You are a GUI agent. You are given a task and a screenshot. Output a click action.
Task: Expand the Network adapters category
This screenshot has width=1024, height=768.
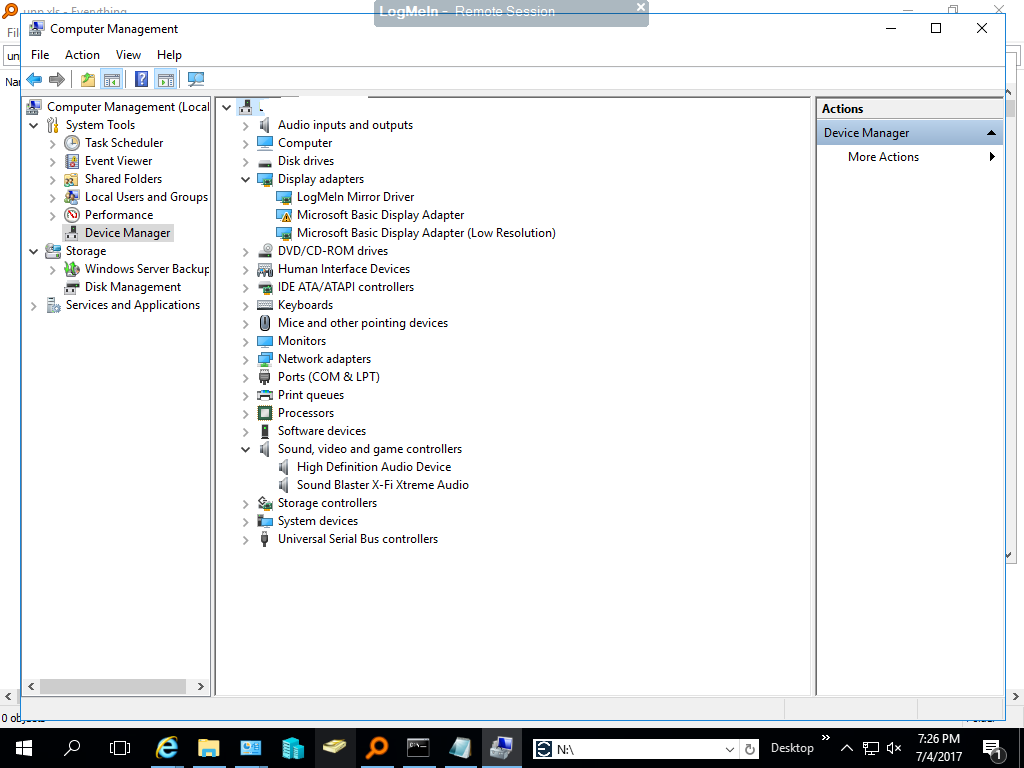(x=245, y=358)
